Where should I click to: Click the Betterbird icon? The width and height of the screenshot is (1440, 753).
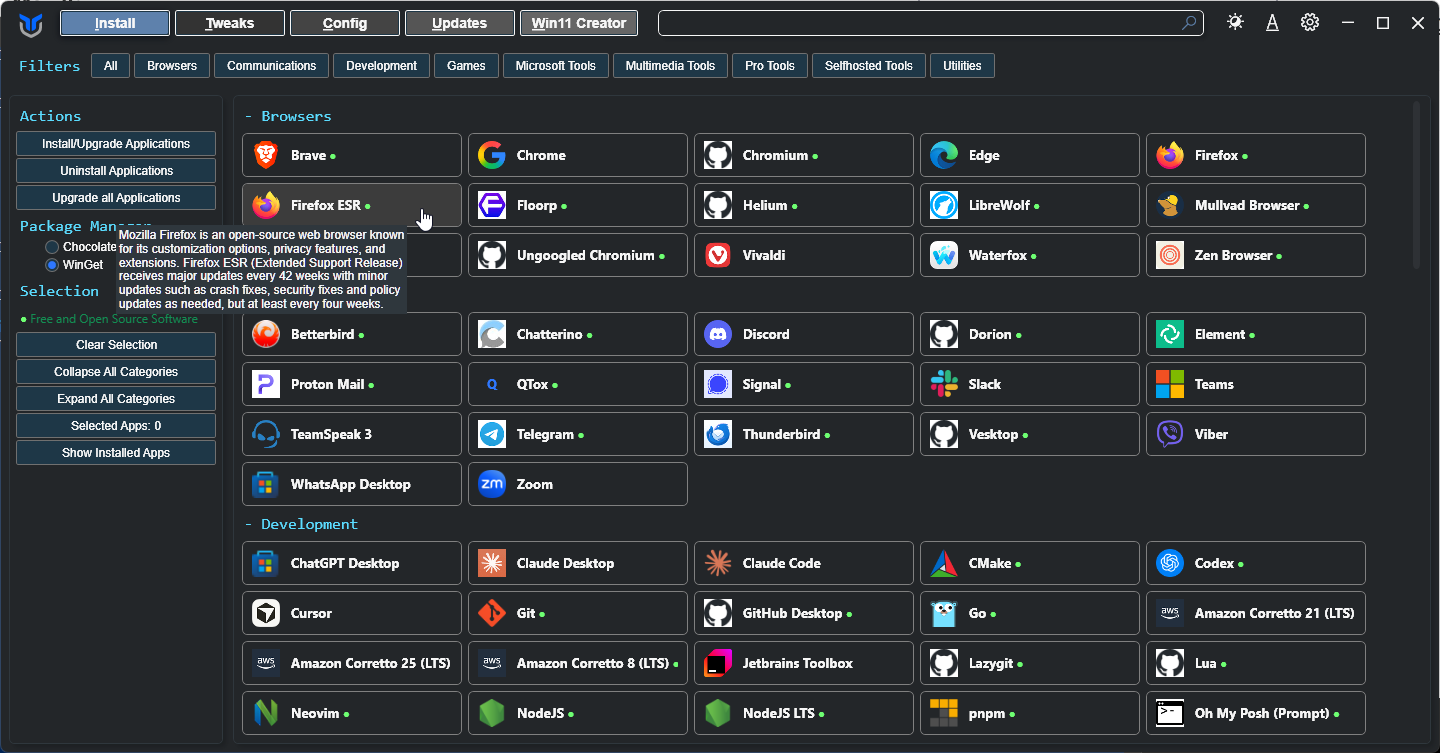tap(266, 334)
